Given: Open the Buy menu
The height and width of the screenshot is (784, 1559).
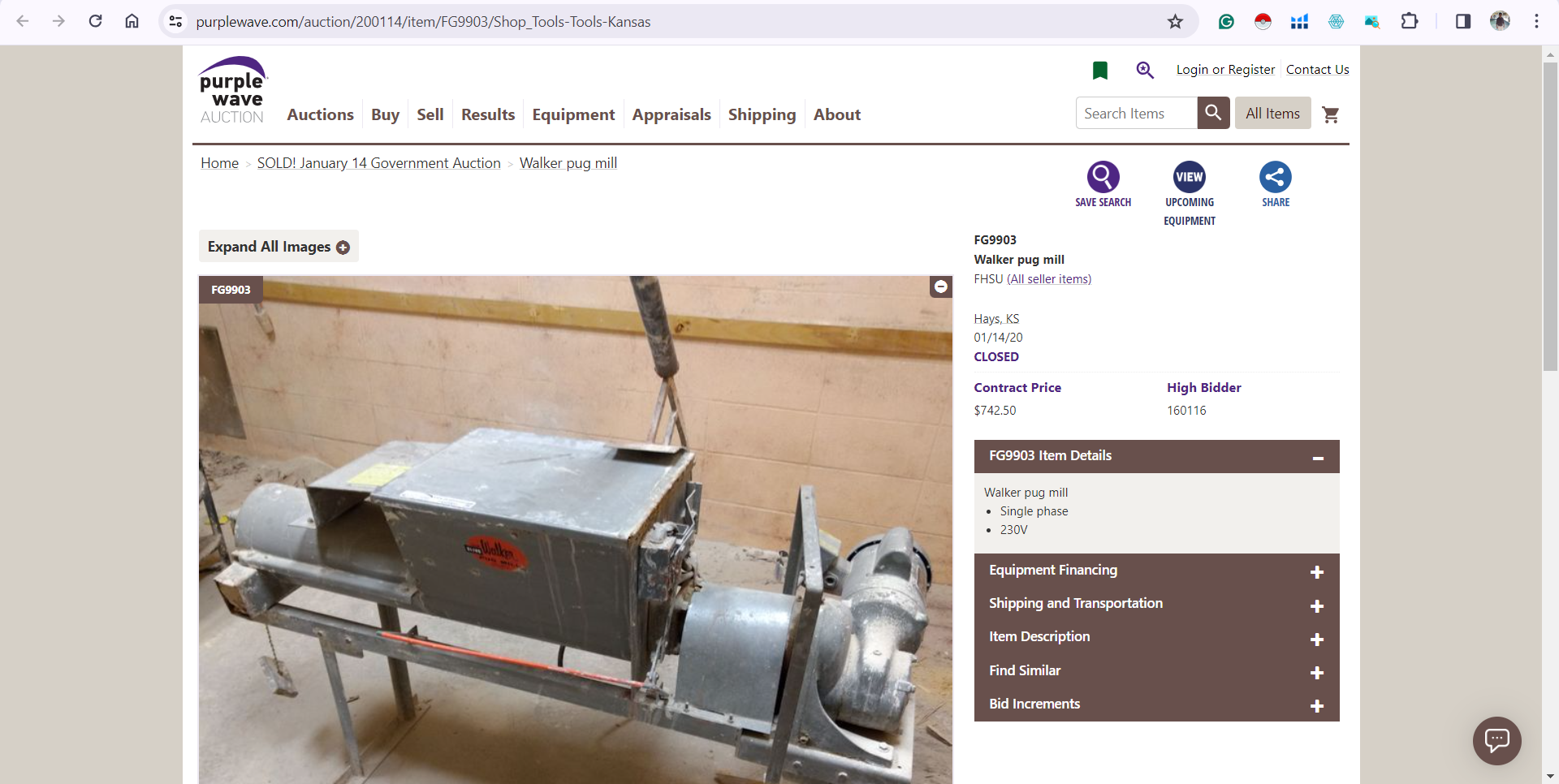Looking at the screenshot, I should pyautogui.click(x=385, y=114).
